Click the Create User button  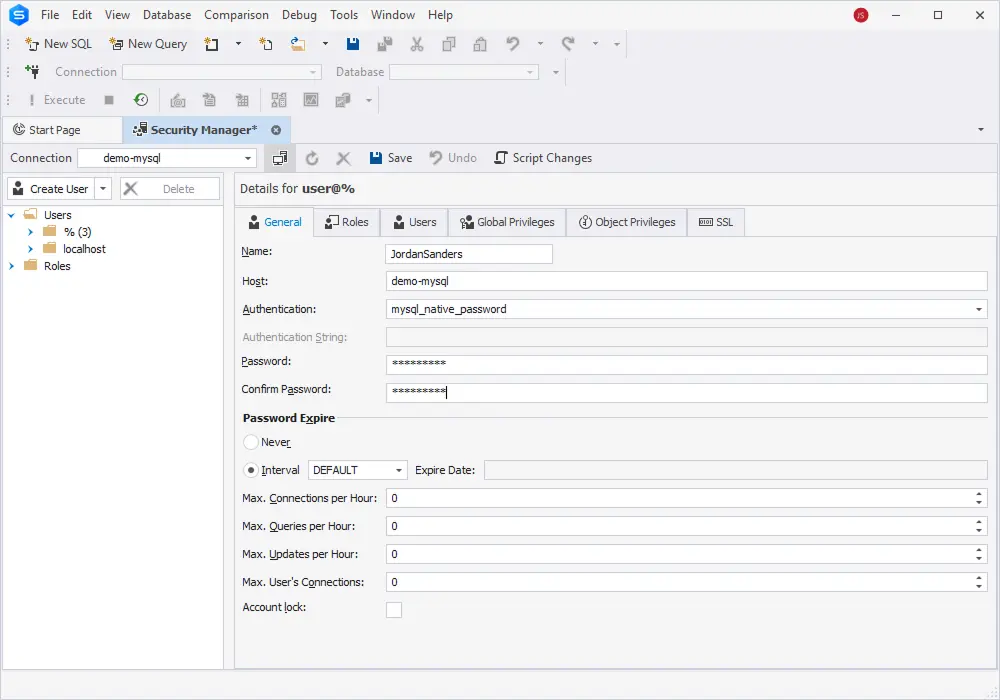click(x=50, y=189)
